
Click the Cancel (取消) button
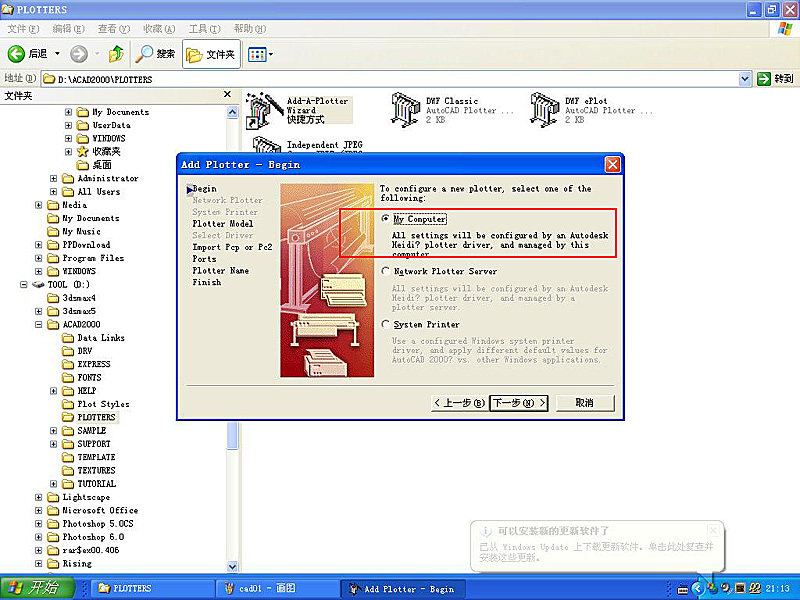click(x=585, y=403)
